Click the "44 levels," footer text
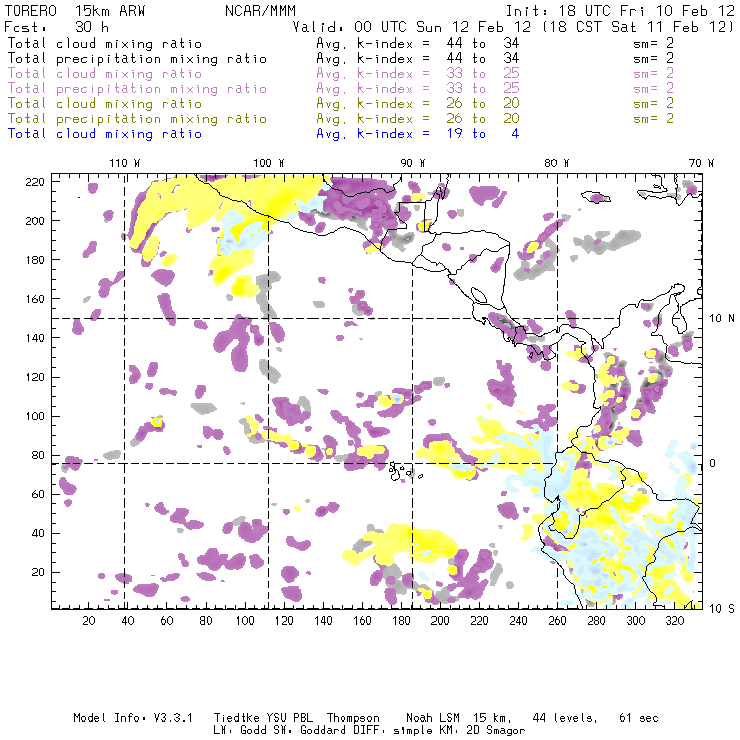The height and width of the screenshot is (740, 740). click(565, 718)
